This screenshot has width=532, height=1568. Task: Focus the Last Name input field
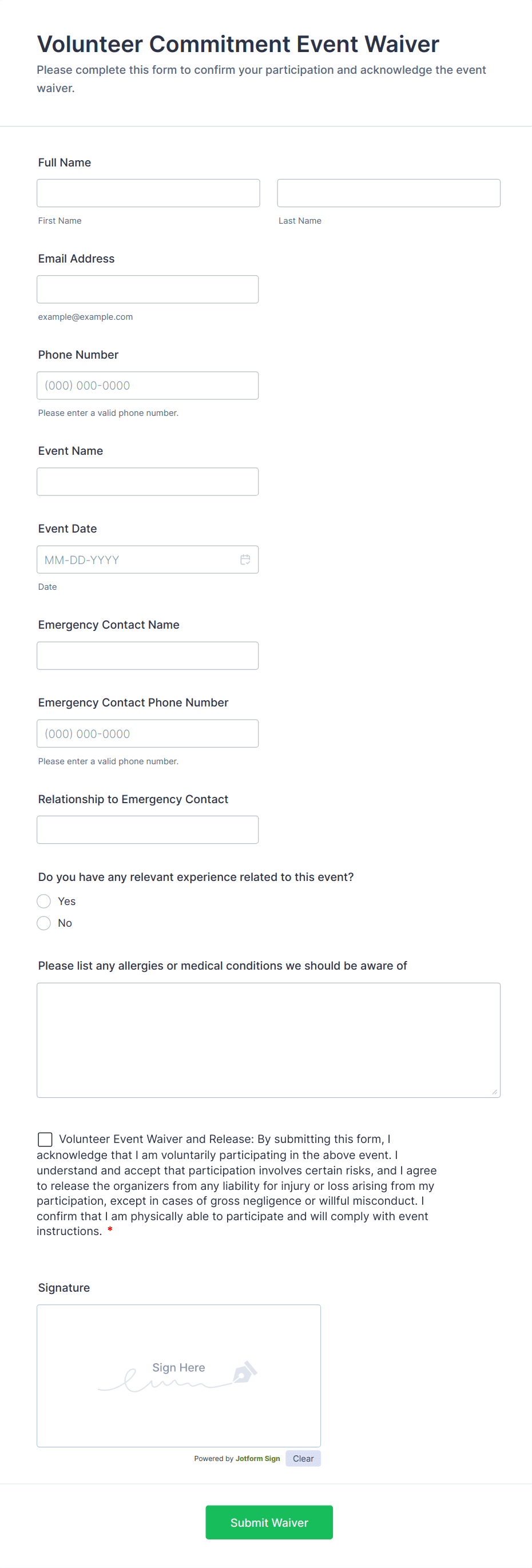coord(388,193)
